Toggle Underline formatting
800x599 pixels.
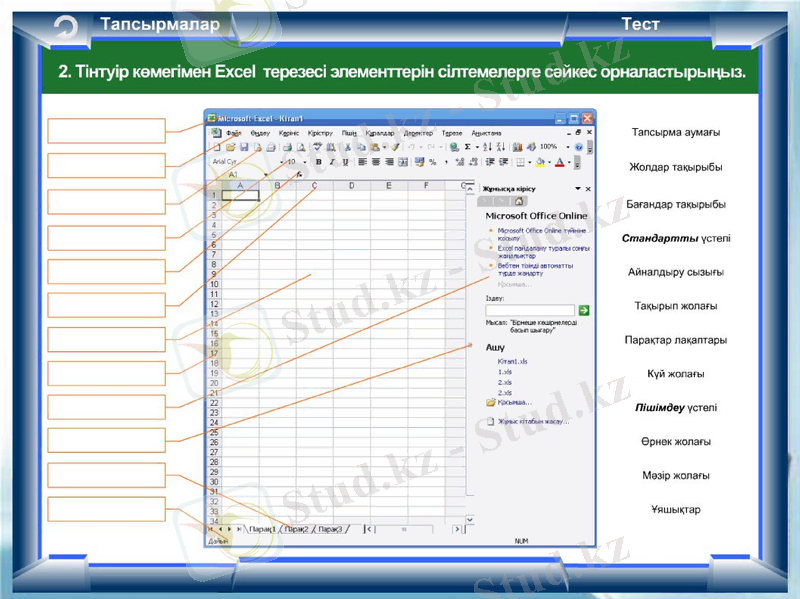345,161
